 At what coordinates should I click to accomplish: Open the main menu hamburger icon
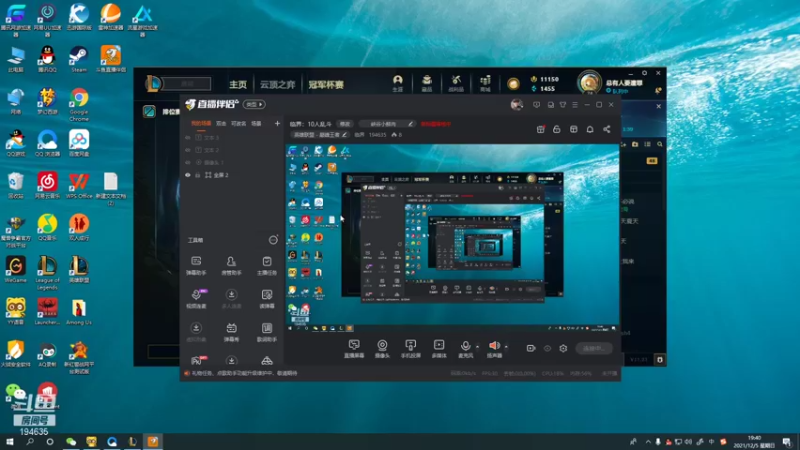coord(575,105)
